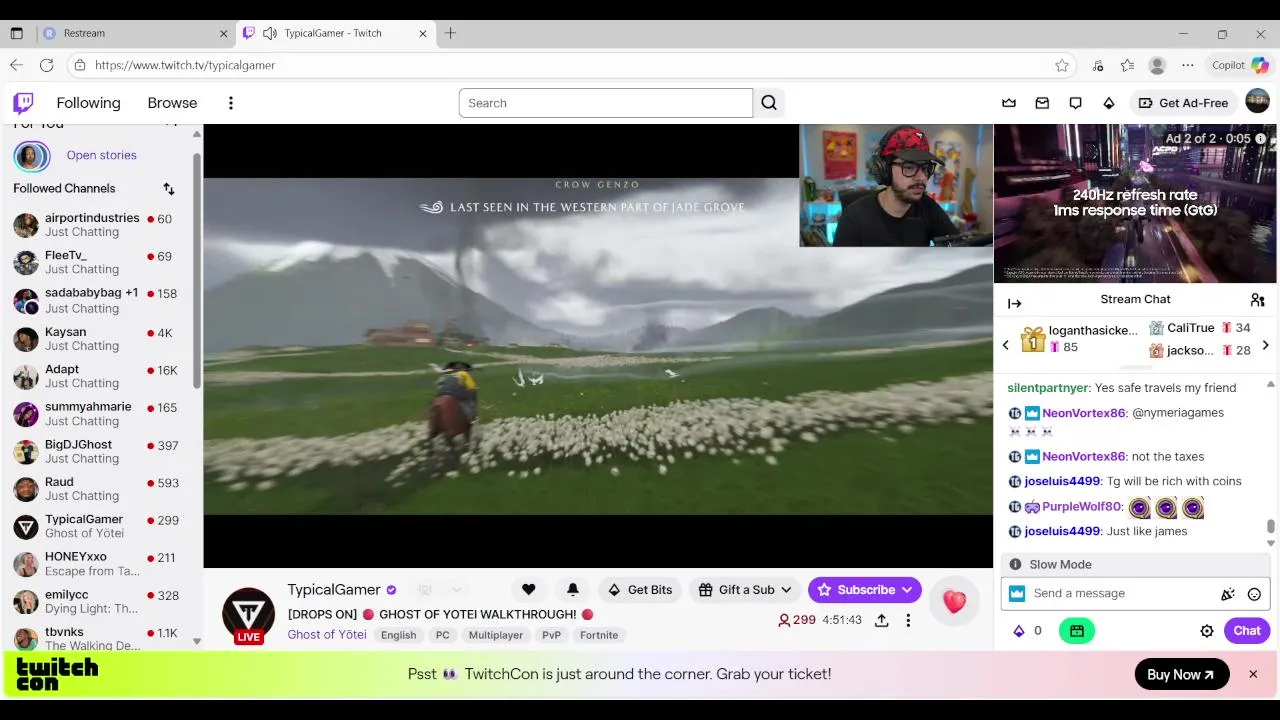Collapse chat with the arrow icon
The width and height of the screenshot is (1280, 720).
(1015, 303)
